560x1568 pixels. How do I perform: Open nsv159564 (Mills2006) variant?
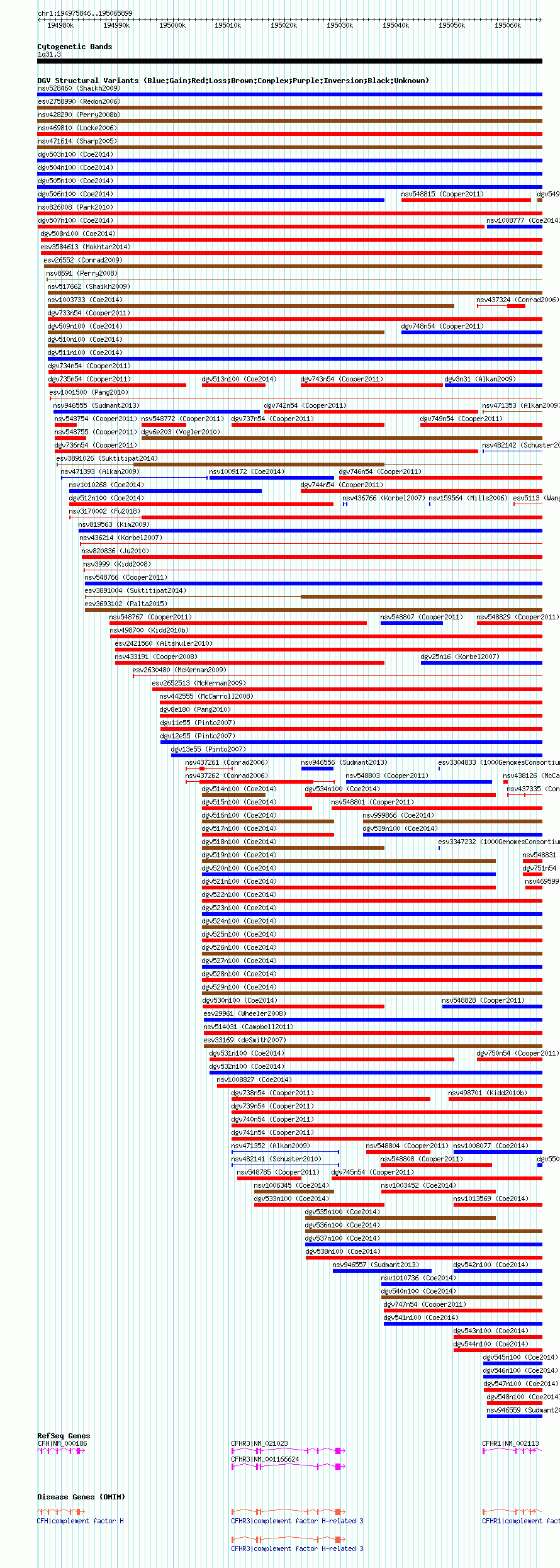[x=468, y=498]
